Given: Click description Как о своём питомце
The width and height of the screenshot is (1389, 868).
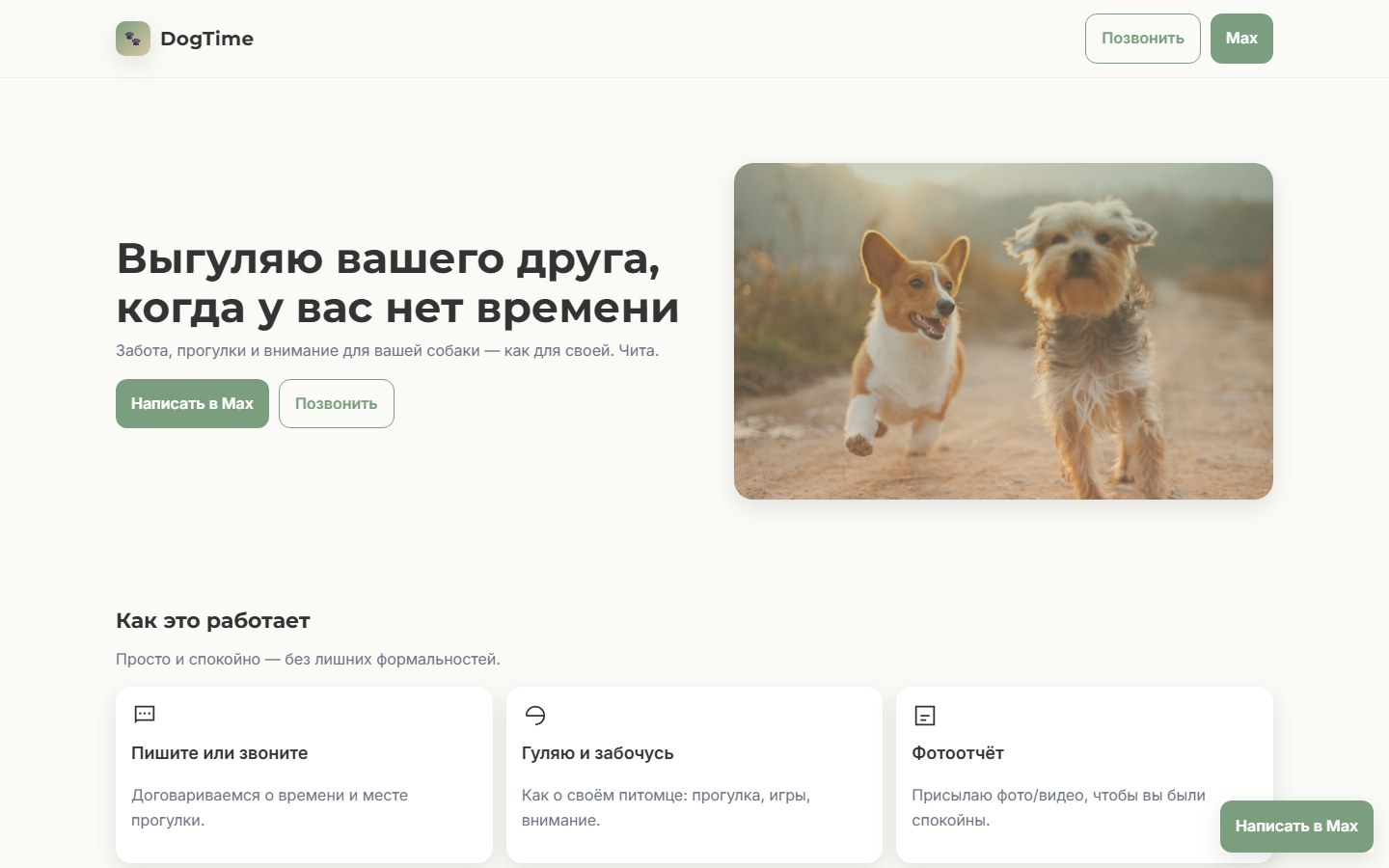Looking at the screenshot, I should tap(667, 808).
